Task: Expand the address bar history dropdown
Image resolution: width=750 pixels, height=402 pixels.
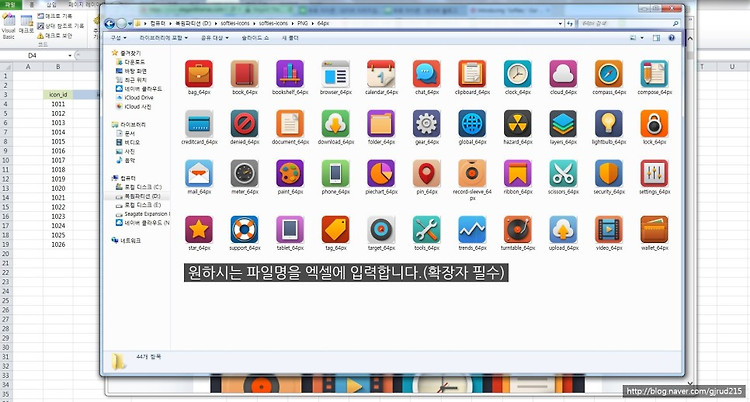Action: tap(560, 23)
